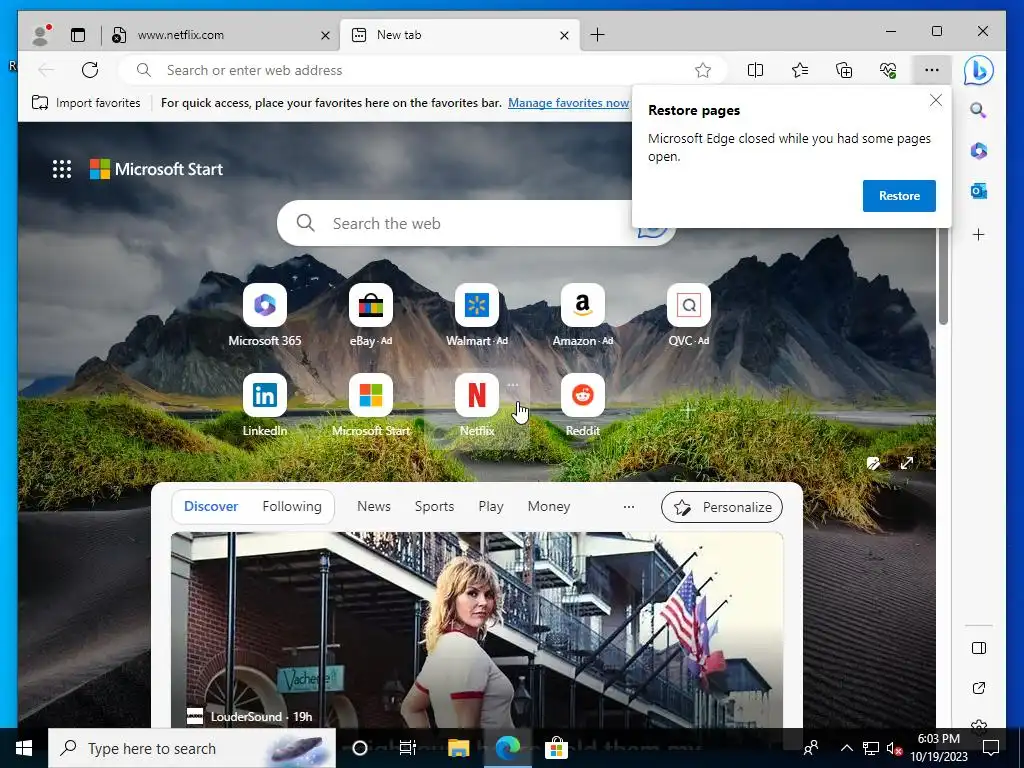Open the profile avatar menu

point(41,35)
